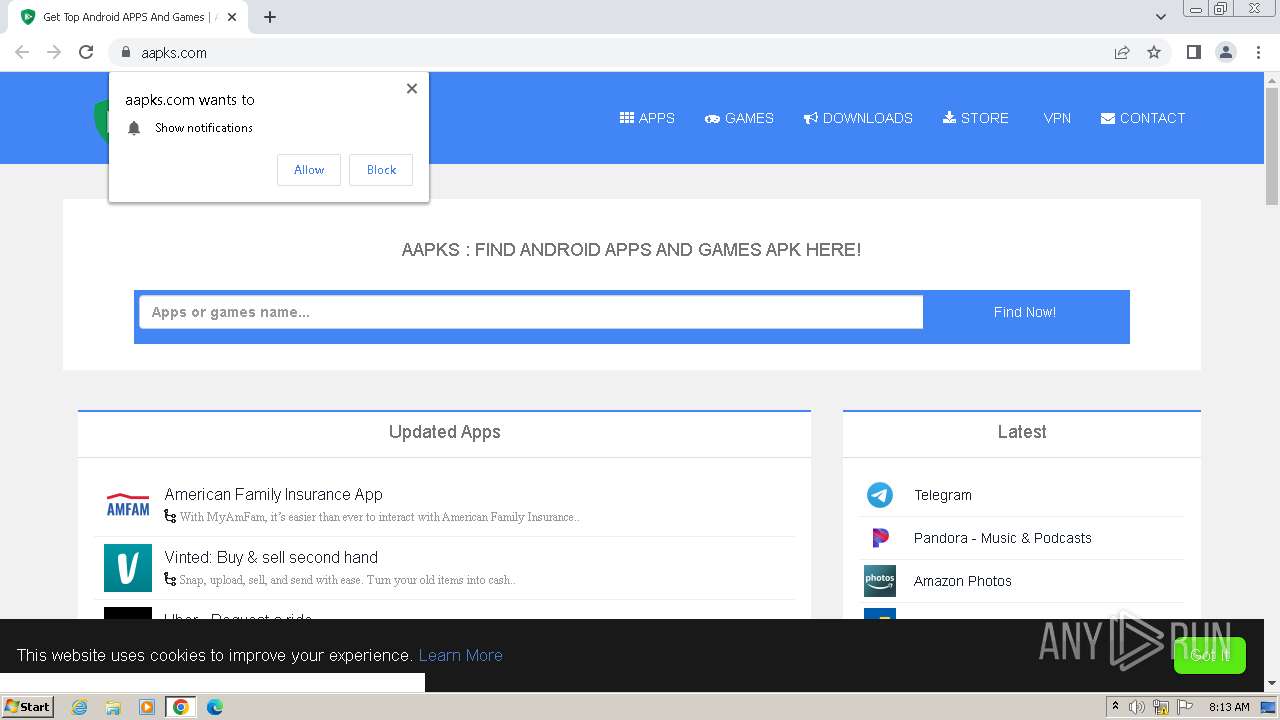Click the page scrollbar up arrow
Screen dimensions: 1280x720
[1272, 79]
